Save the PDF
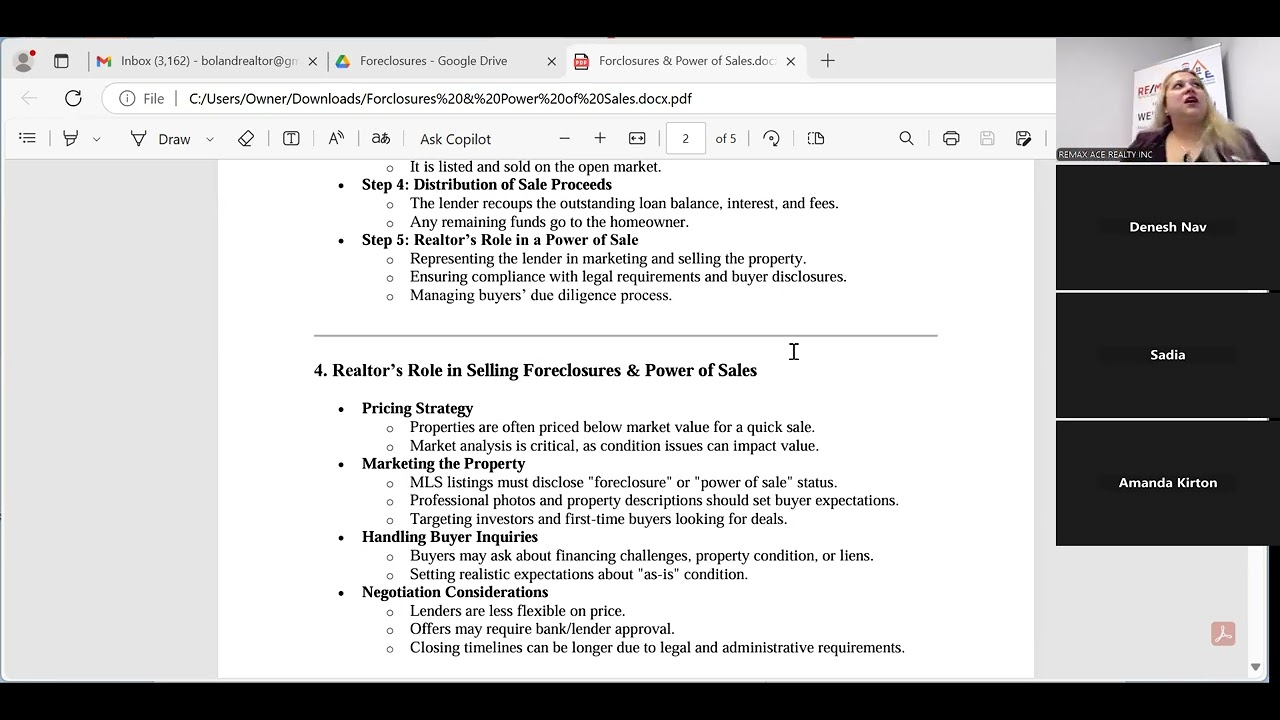 pyautogui.click(x=987, y=138)
